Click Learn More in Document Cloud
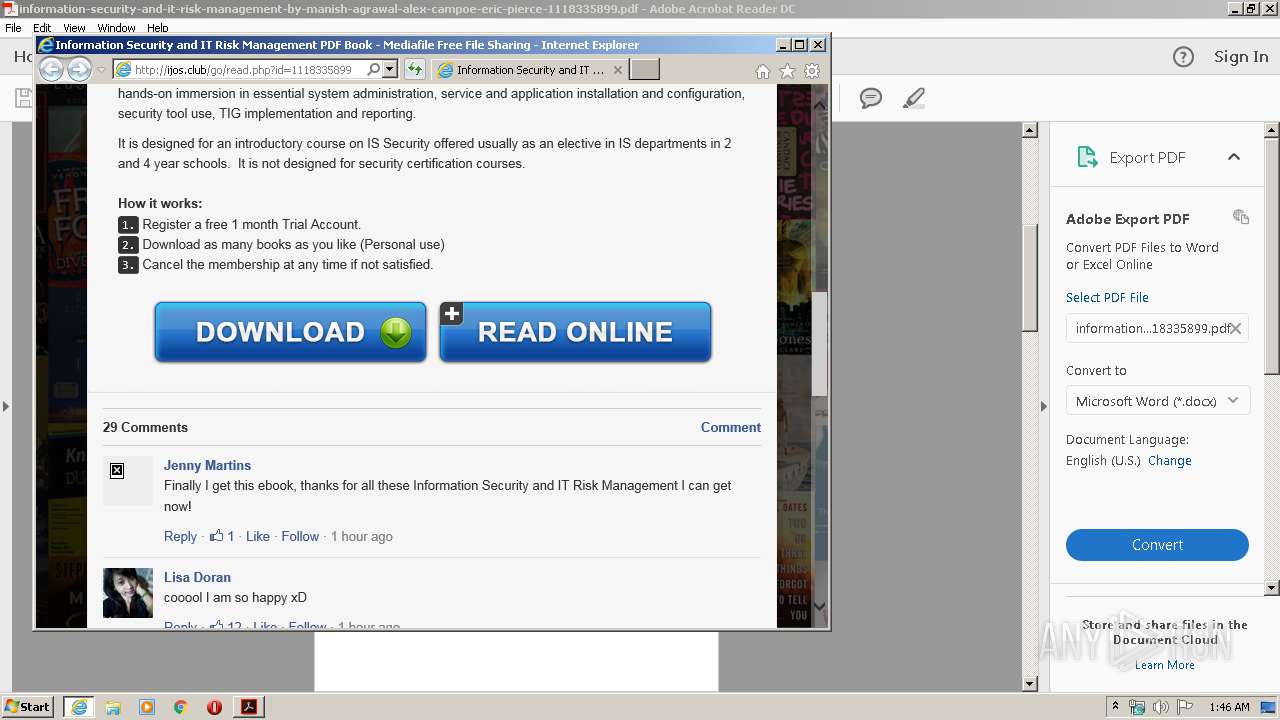Screen dimensions: 1280x720 coord(1164,665)
